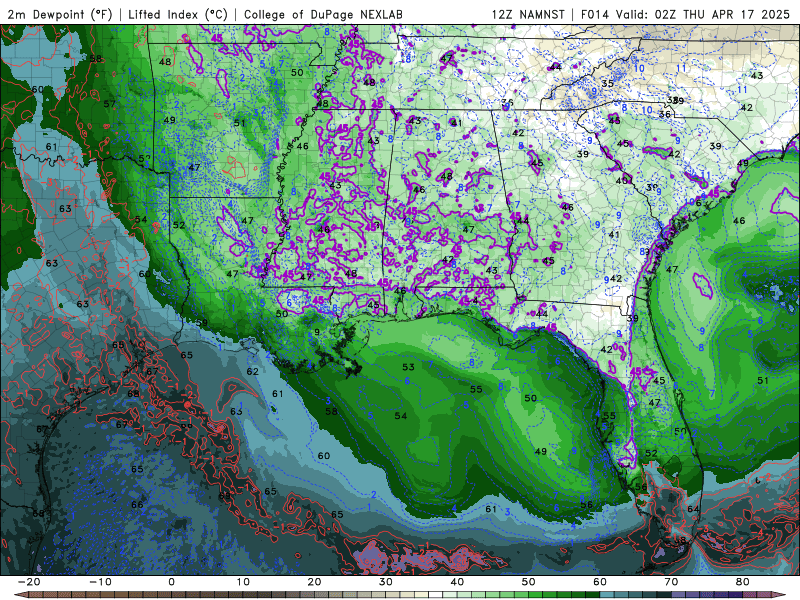Click the 50 label on the color scale
Screen dimensions: 800x600
pyautogui.click(x=529, y=582)
